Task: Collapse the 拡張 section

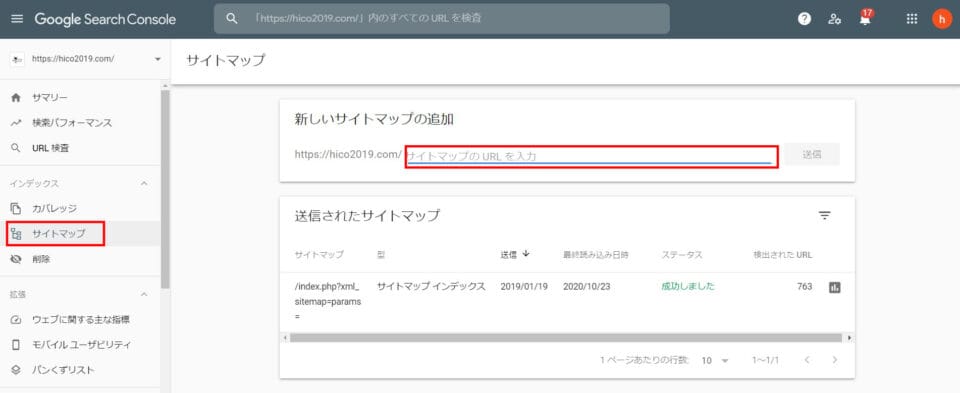Action: click(144, 295)
